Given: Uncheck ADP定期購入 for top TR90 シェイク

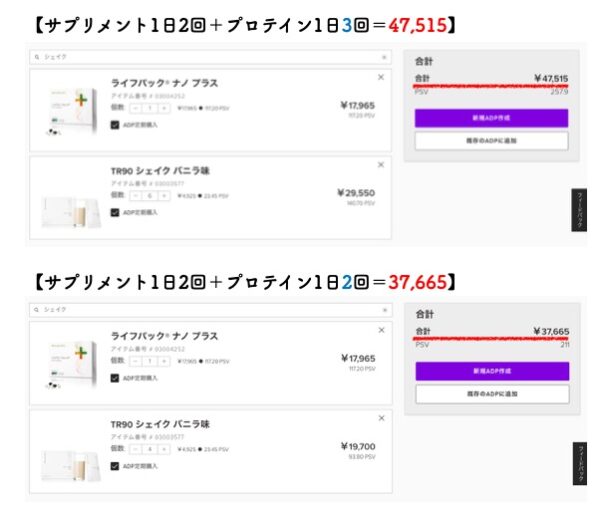Looking at the screenshot, I should 115,212.
